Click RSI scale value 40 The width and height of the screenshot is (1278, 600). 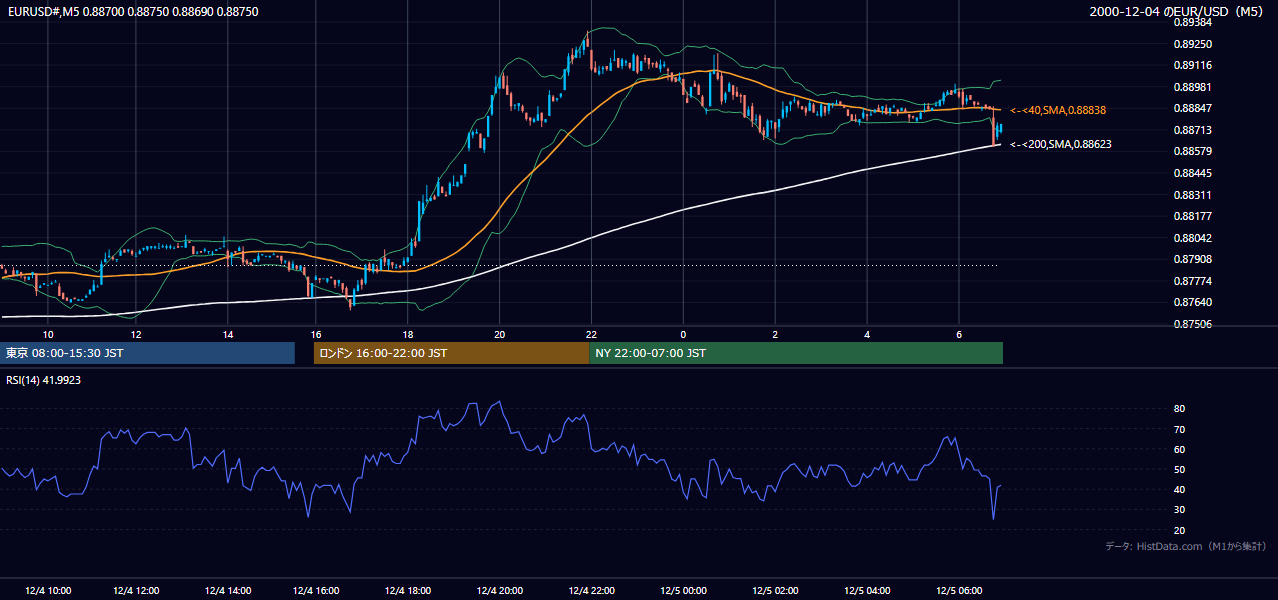coord(1179,490)
